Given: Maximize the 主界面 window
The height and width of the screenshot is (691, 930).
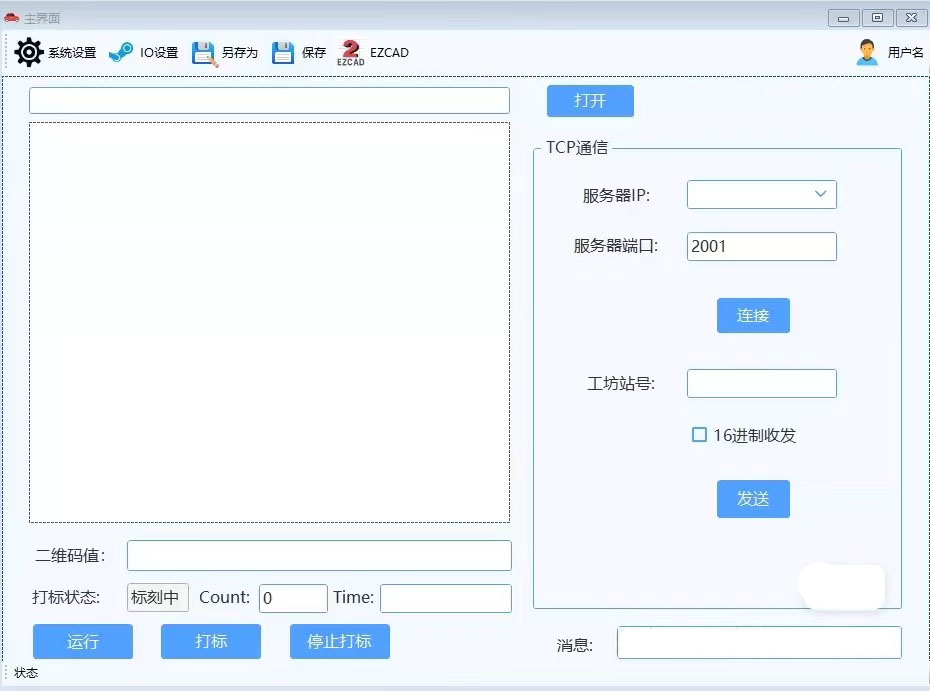Looking at the screenshot, I should 877,18.
